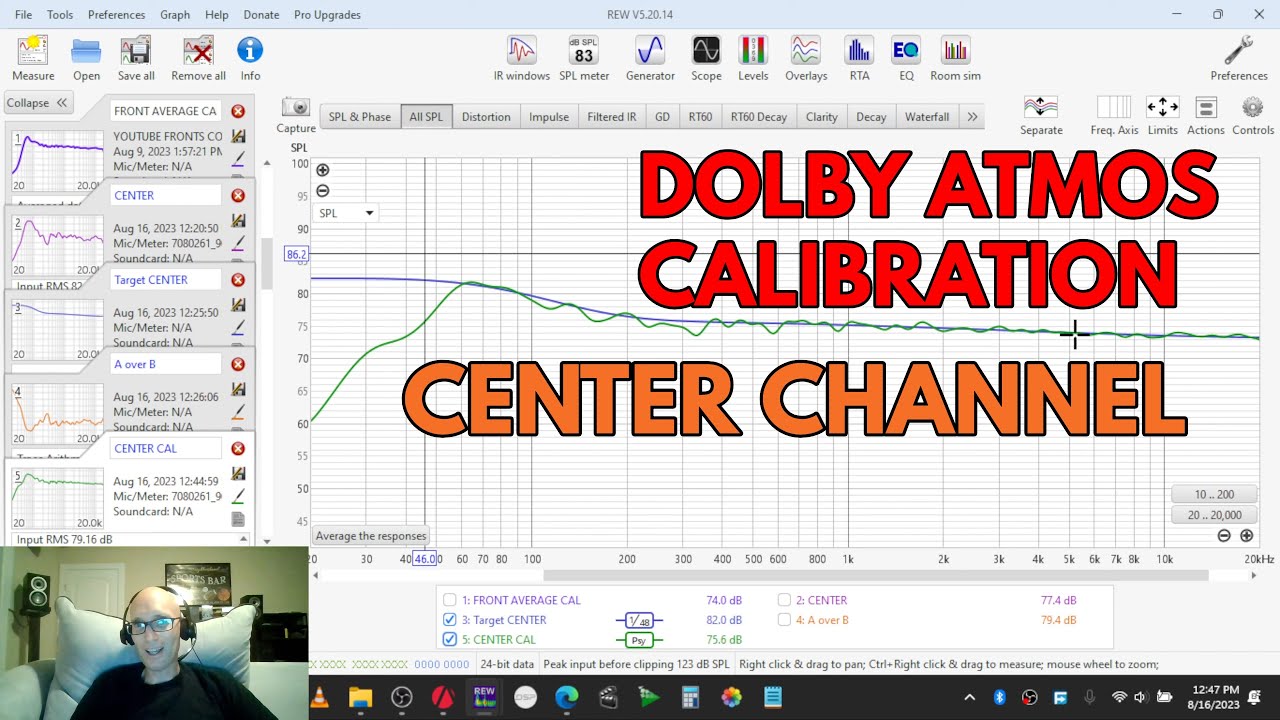Screen dimensions: 1280x720
Task: Zoom out vertical axis minus icon
Action: (x=322, y=191)
